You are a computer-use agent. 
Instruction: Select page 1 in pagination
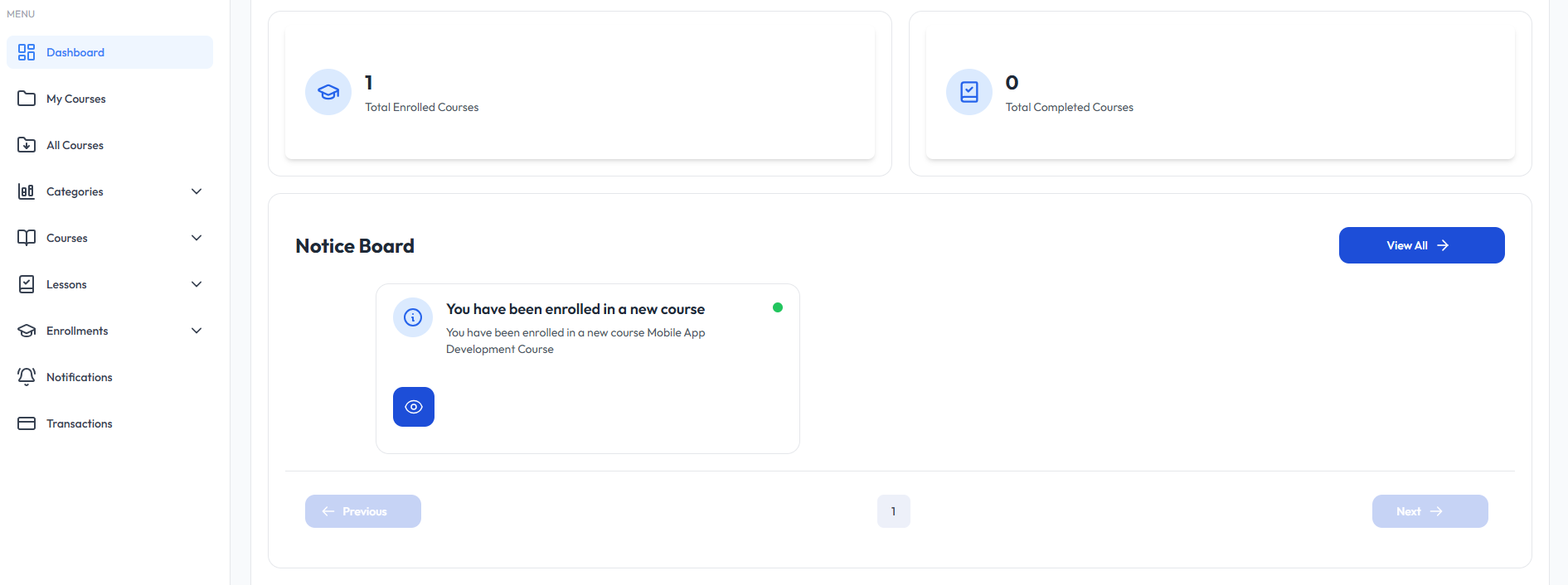tap(893, 511)
